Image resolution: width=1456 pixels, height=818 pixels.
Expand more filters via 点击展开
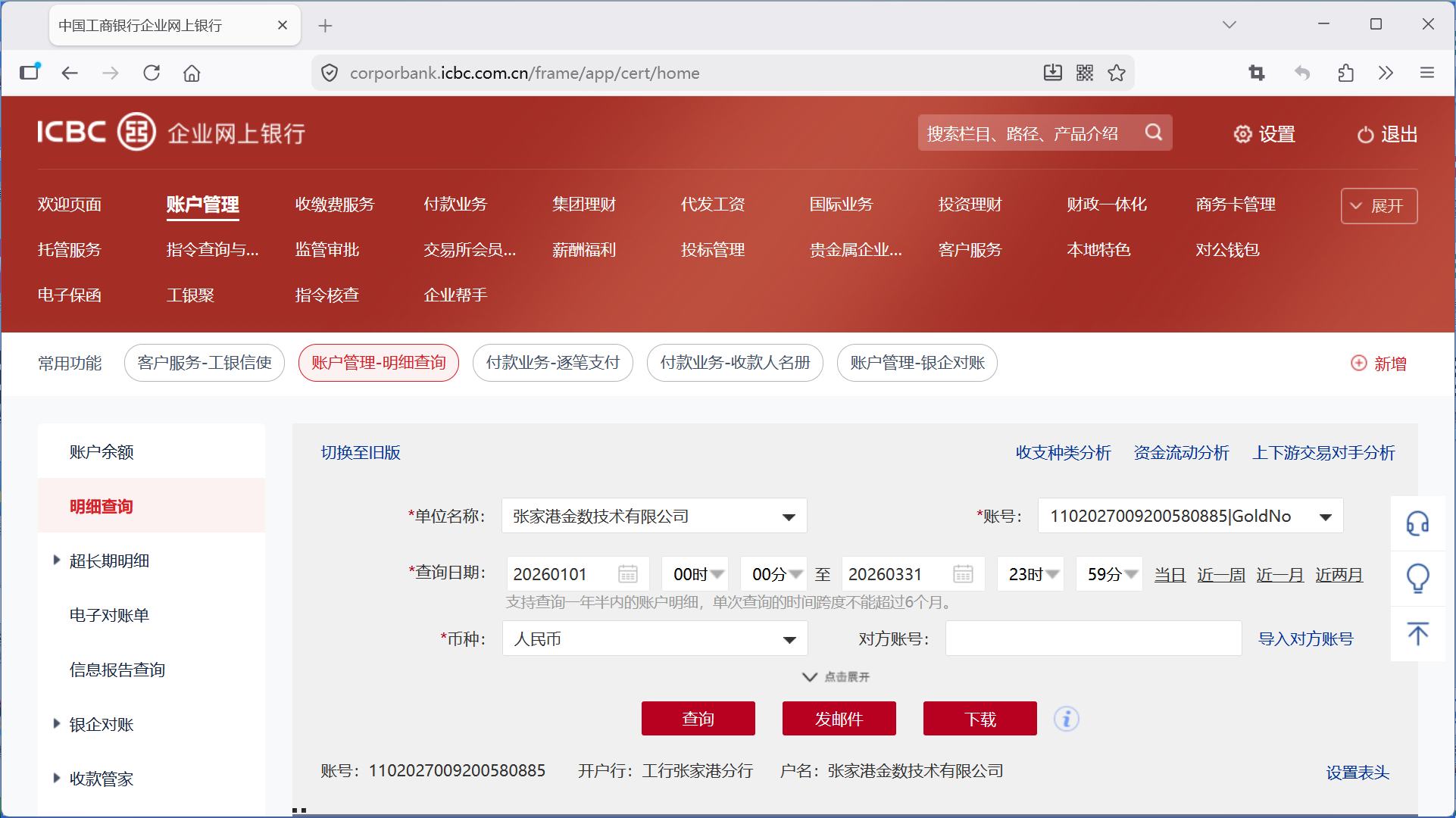(836, 676)
